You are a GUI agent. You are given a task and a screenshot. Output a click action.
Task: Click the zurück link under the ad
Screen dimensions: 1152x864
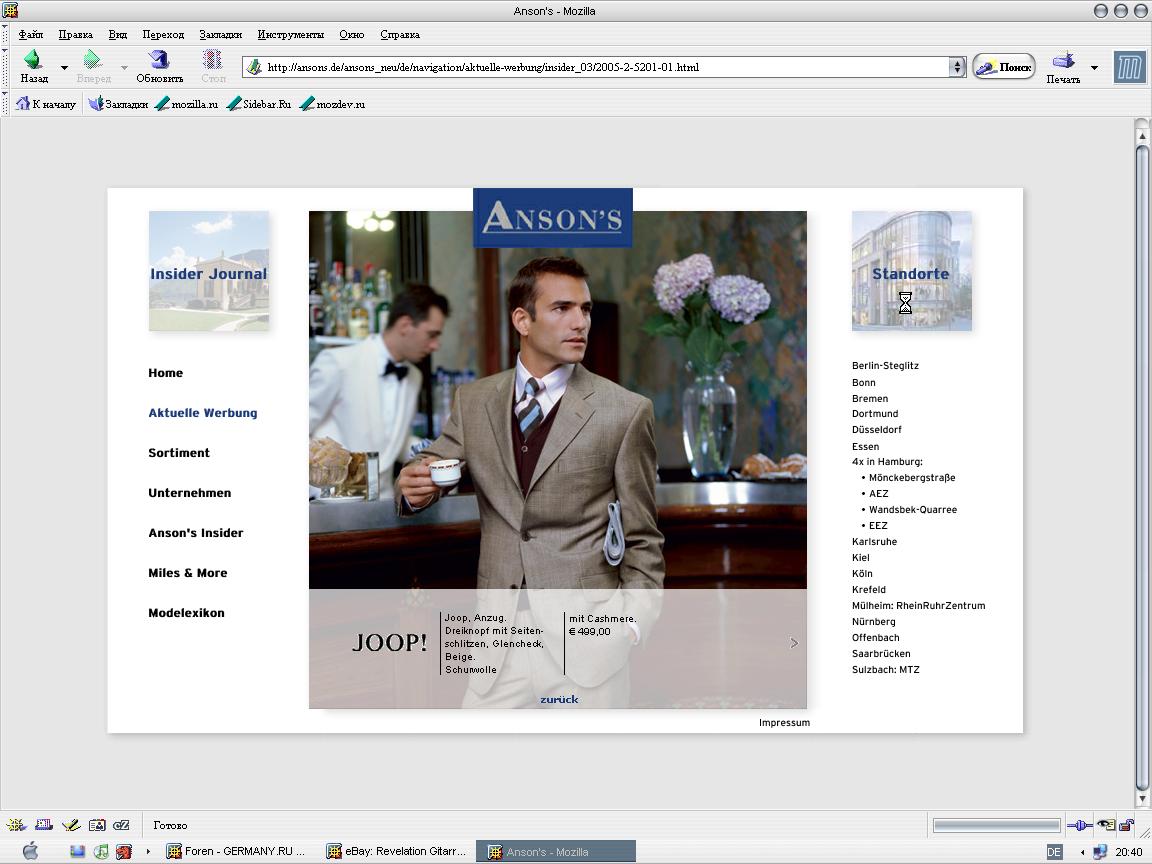[559, 699]
